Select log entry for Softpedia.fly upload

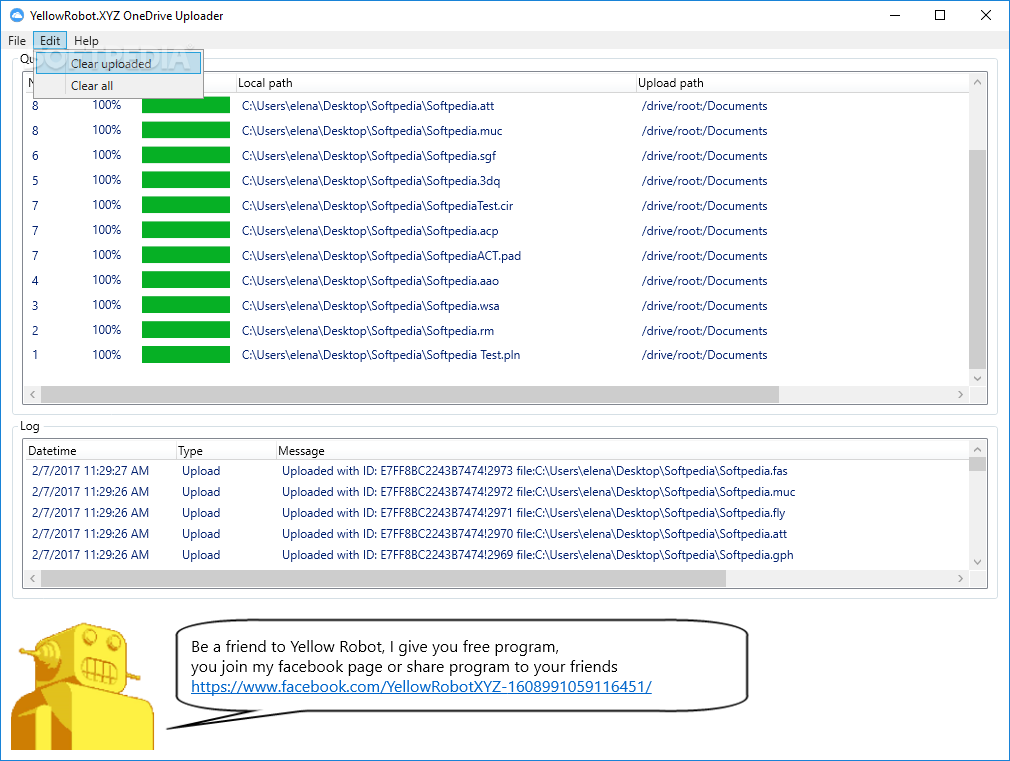(496, 513)
